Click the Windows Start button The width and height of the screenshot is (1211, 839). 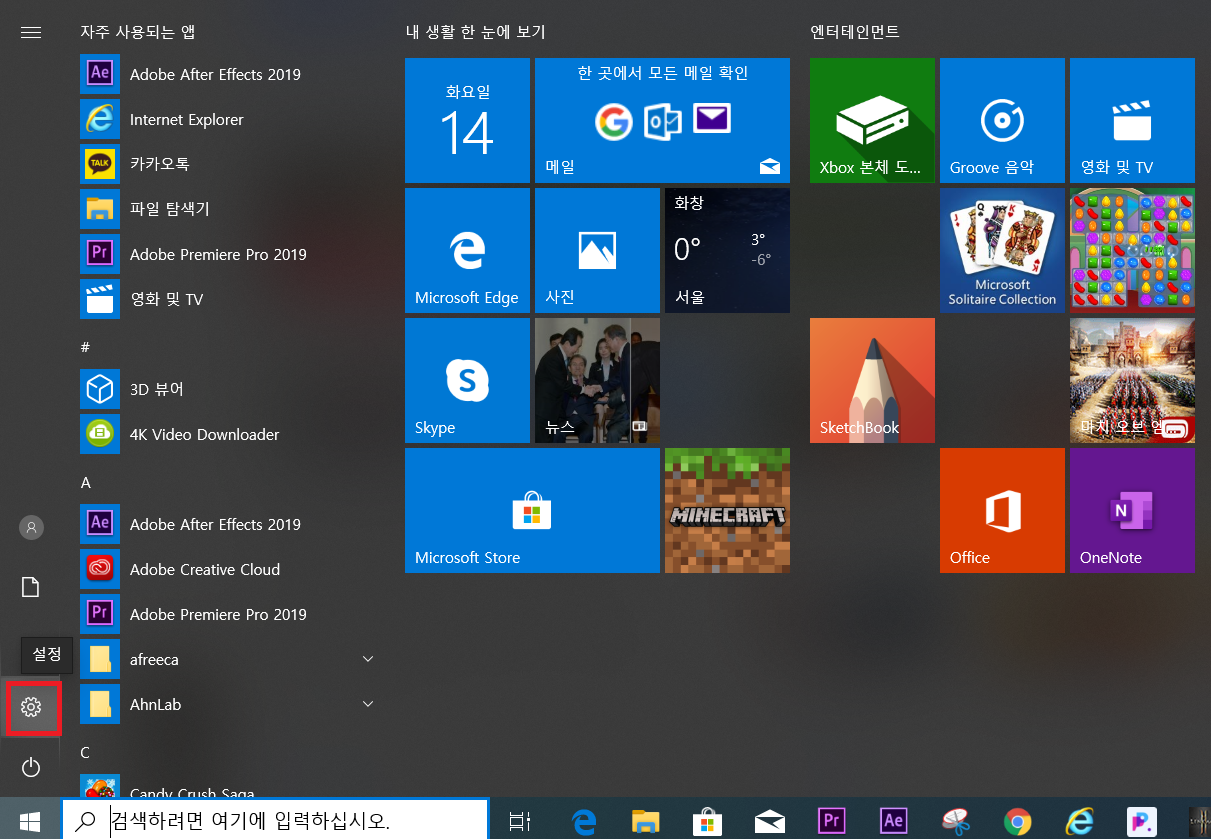click(30, 821)
